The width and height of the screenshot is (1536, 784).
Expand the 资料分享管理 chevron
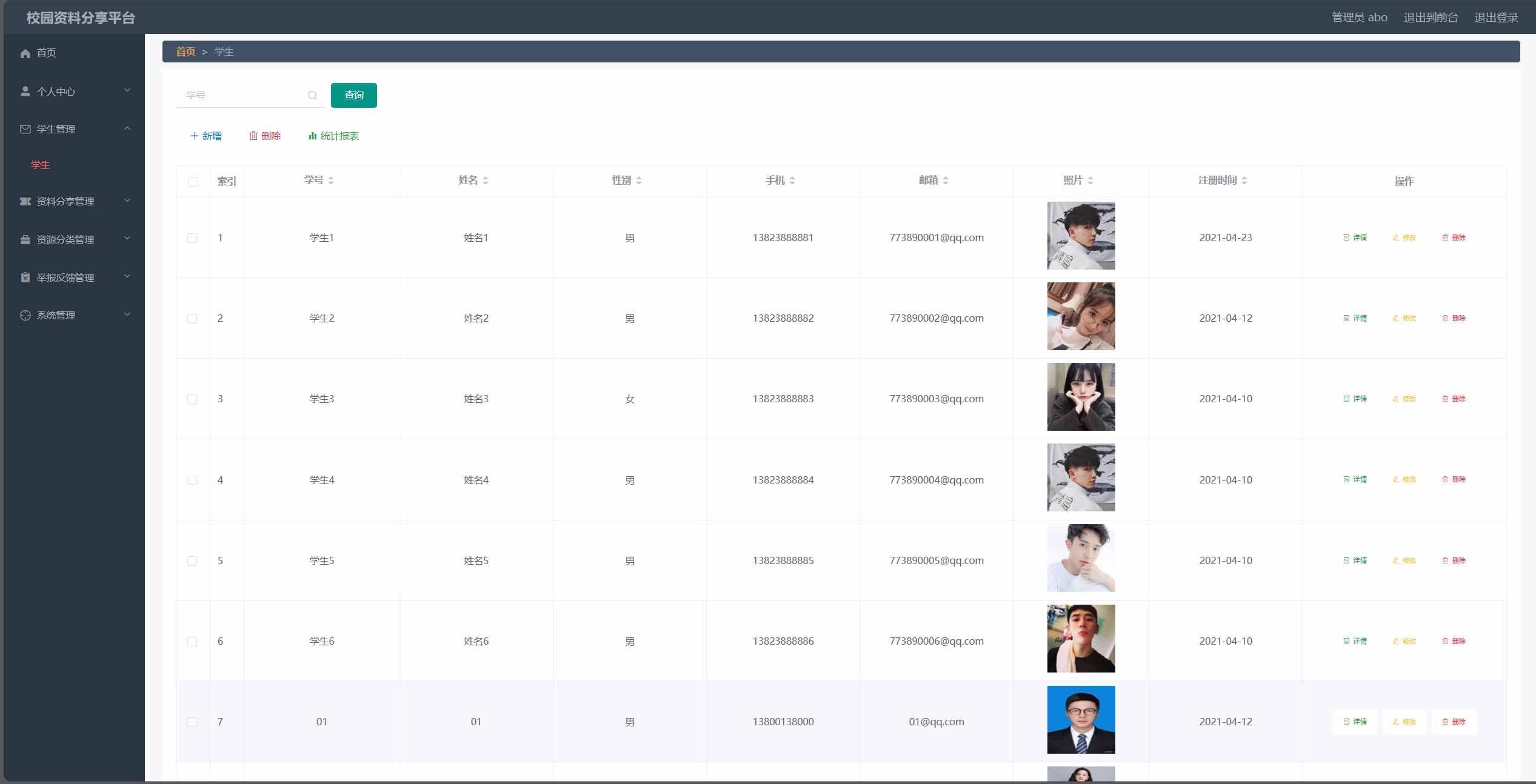(127, 201)
